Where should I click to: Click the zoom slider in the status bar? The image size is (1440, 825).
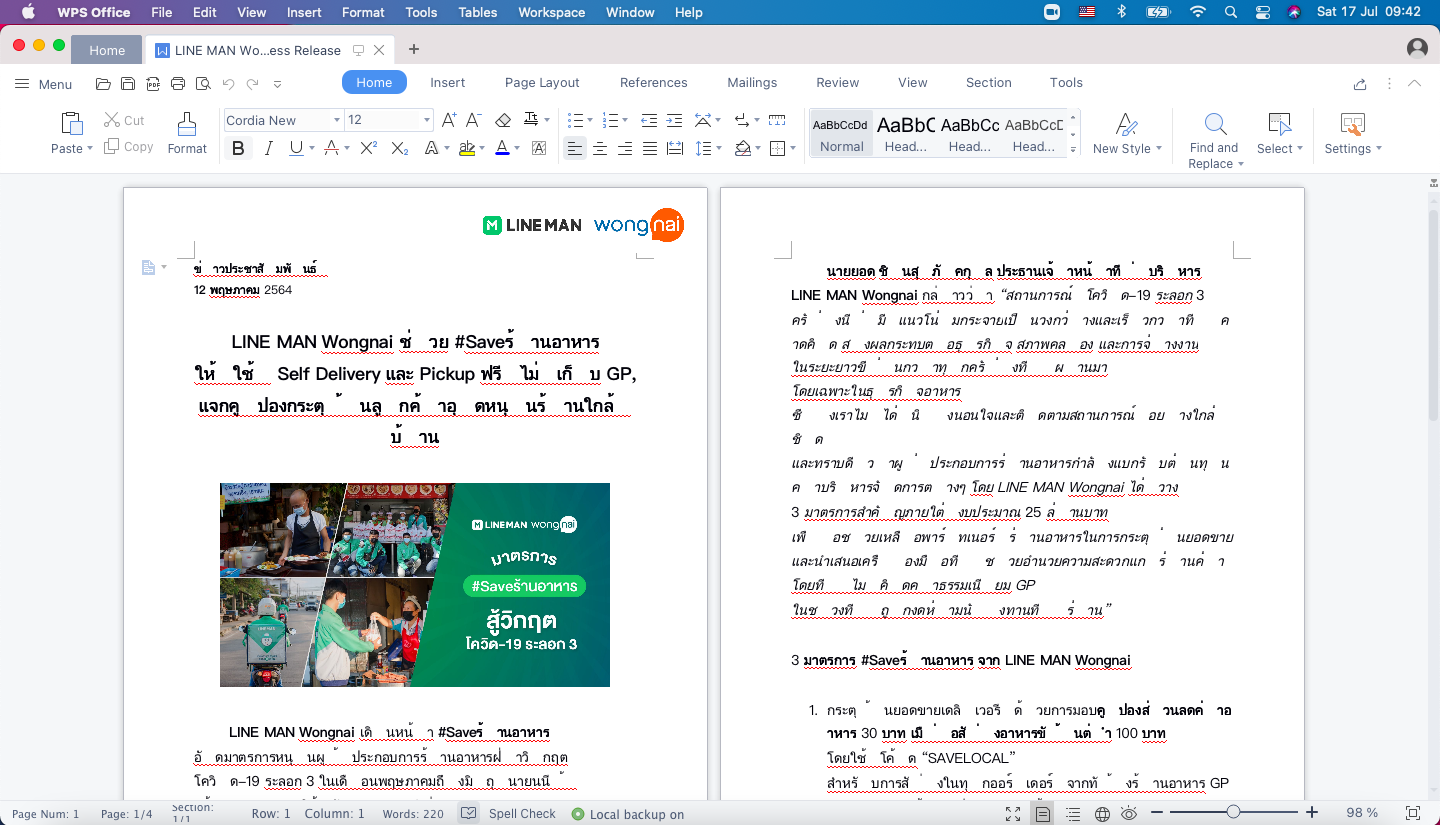coord(1234,813)
